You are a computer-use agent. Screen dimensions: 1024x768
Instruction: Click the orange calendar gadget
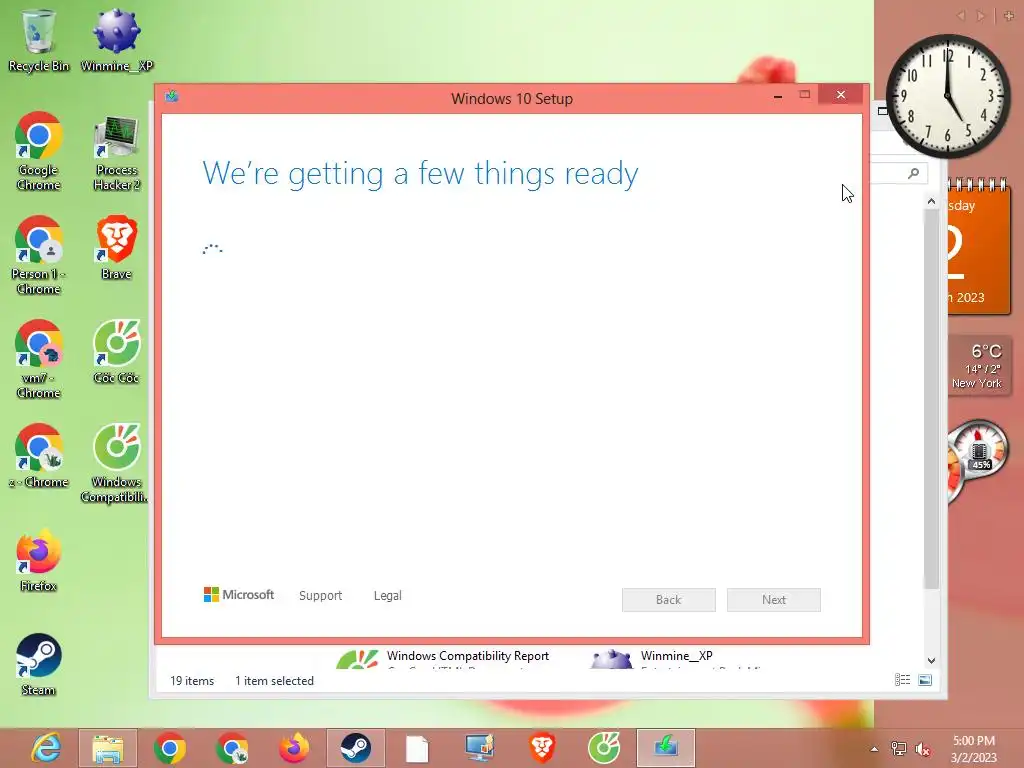click(978, 247)
